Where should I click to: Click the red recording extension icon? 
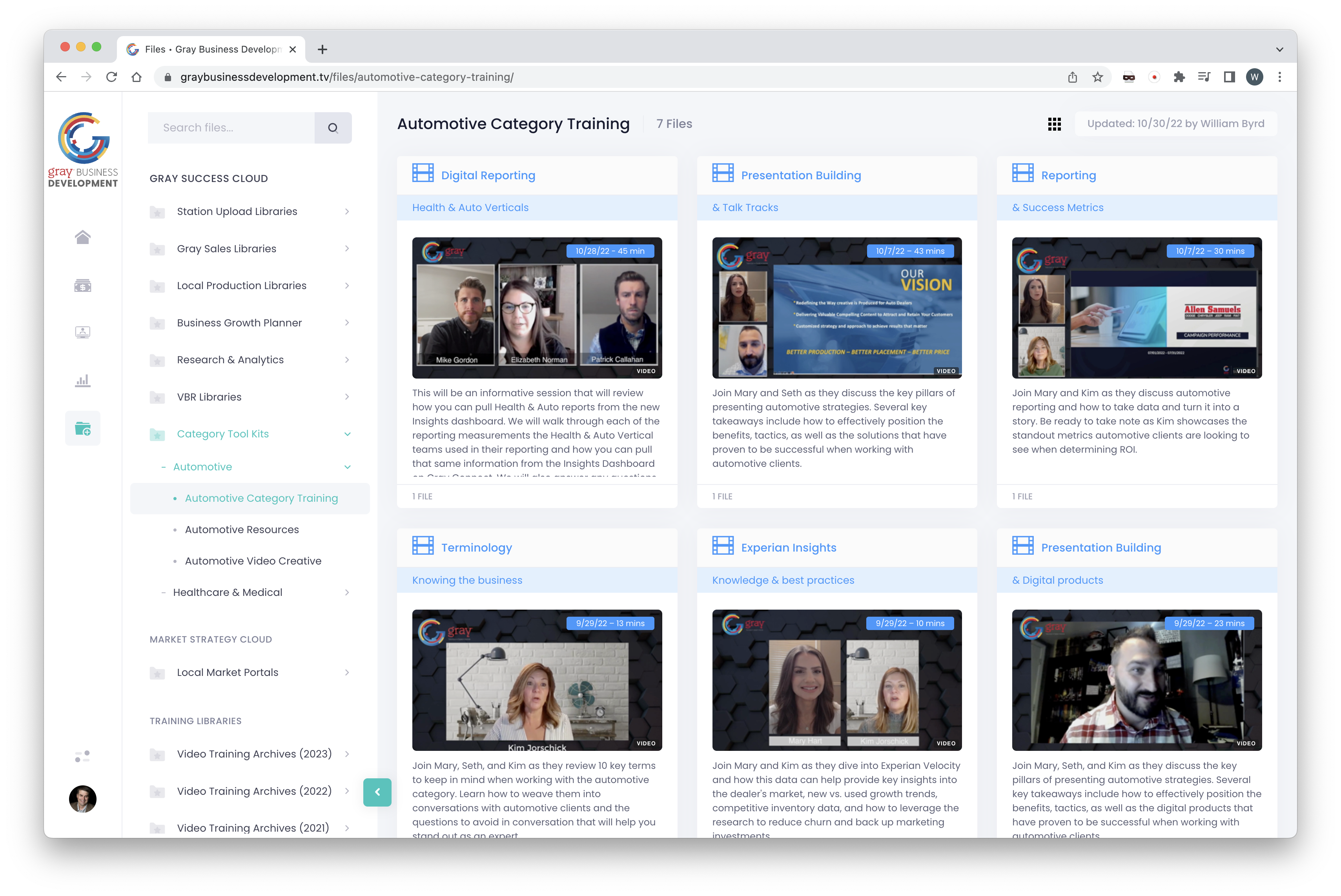pos(1154,77)
